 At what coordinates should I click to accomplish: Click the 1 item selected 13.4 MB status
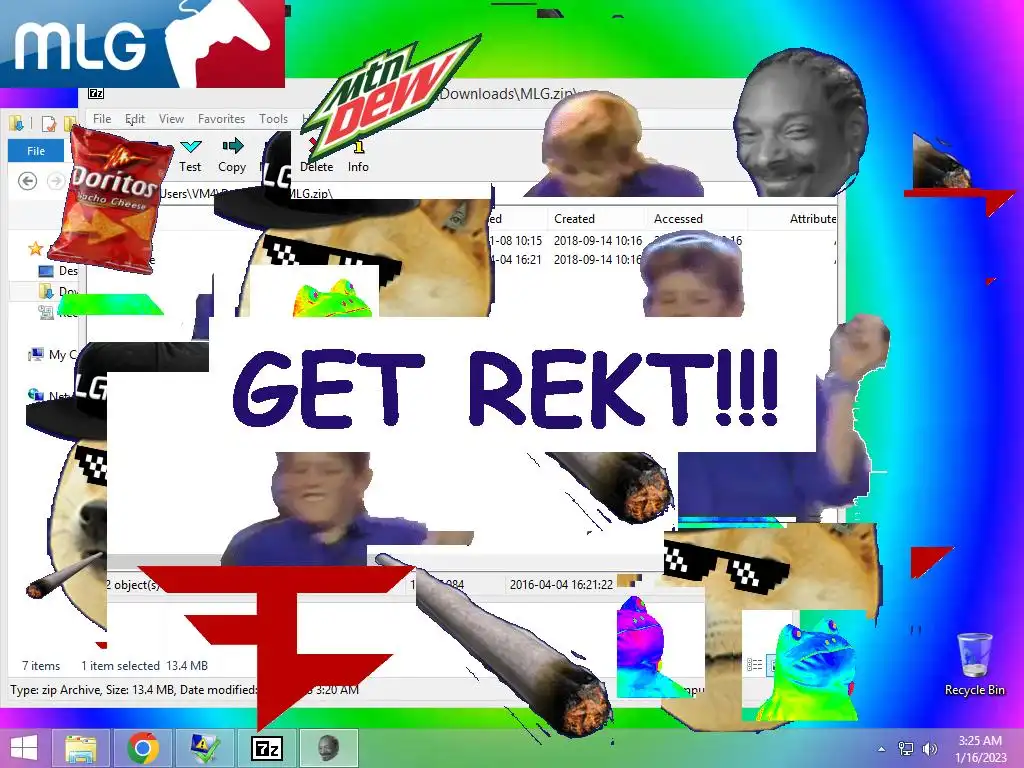[144, 665]
